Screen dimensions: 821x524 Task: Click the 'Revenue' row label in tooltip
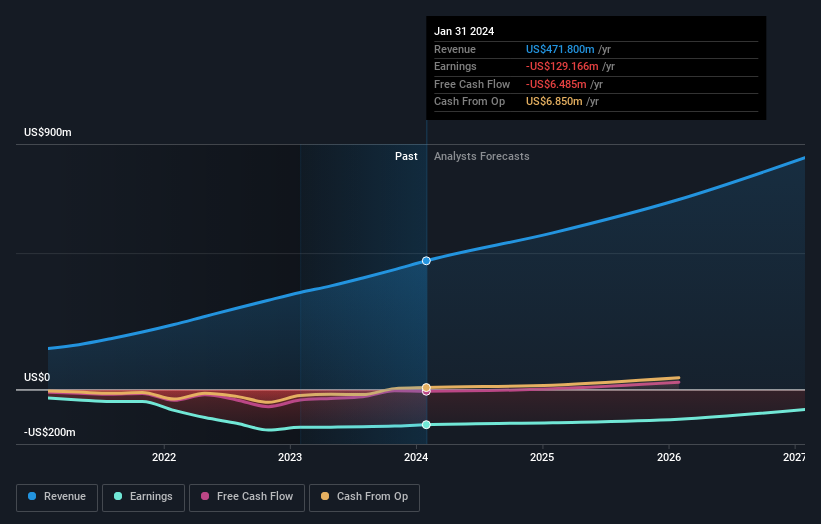click(455, 49)
